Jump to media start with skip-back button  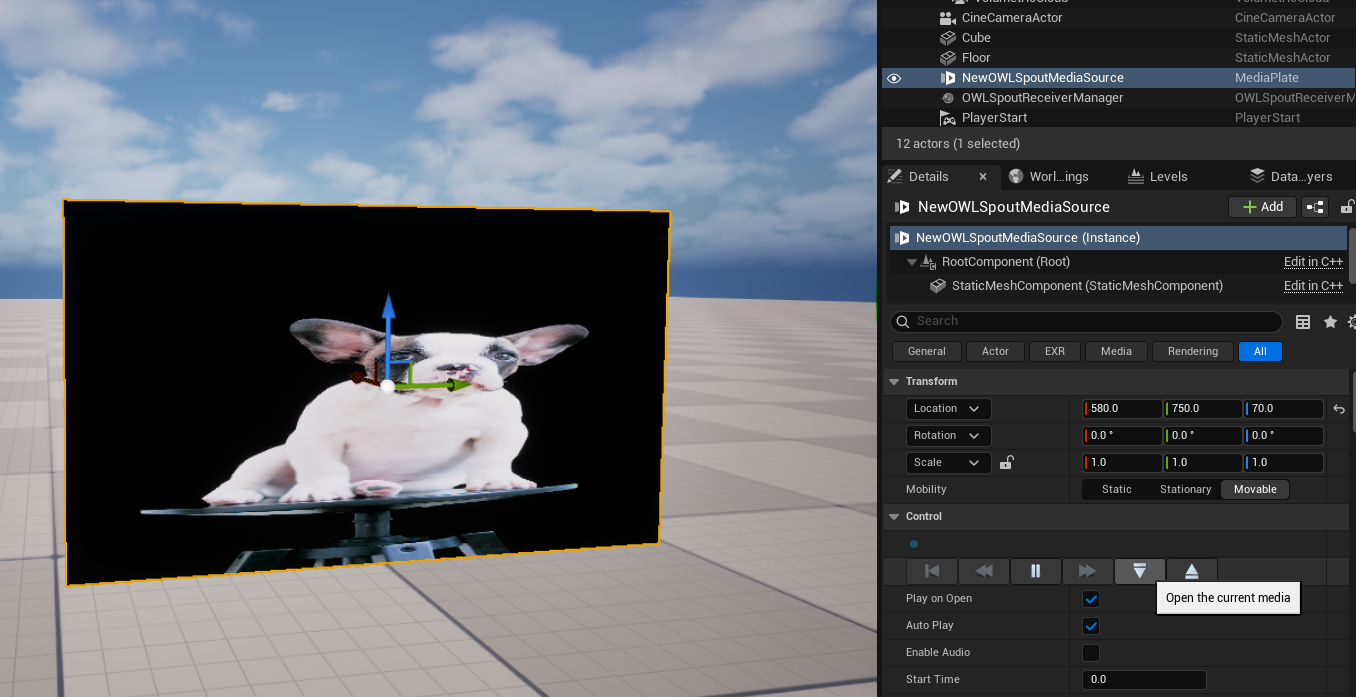coord(932,571)
